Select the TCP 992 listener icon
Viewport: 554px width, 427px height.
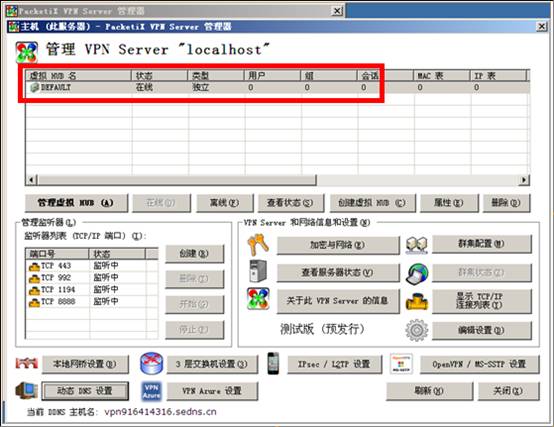click(x=34, y=279)
